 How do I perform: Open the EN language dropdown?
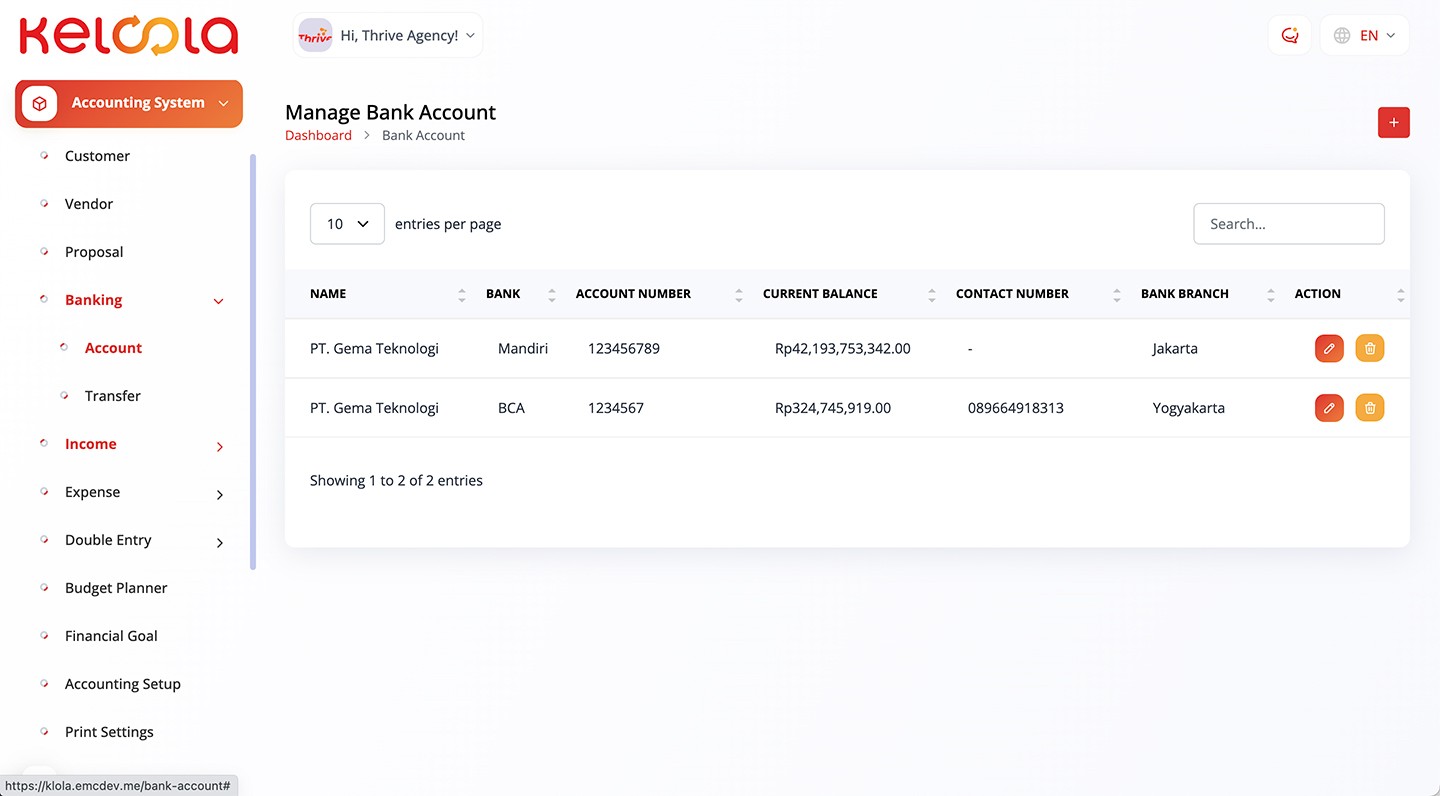coord(1364,35)
